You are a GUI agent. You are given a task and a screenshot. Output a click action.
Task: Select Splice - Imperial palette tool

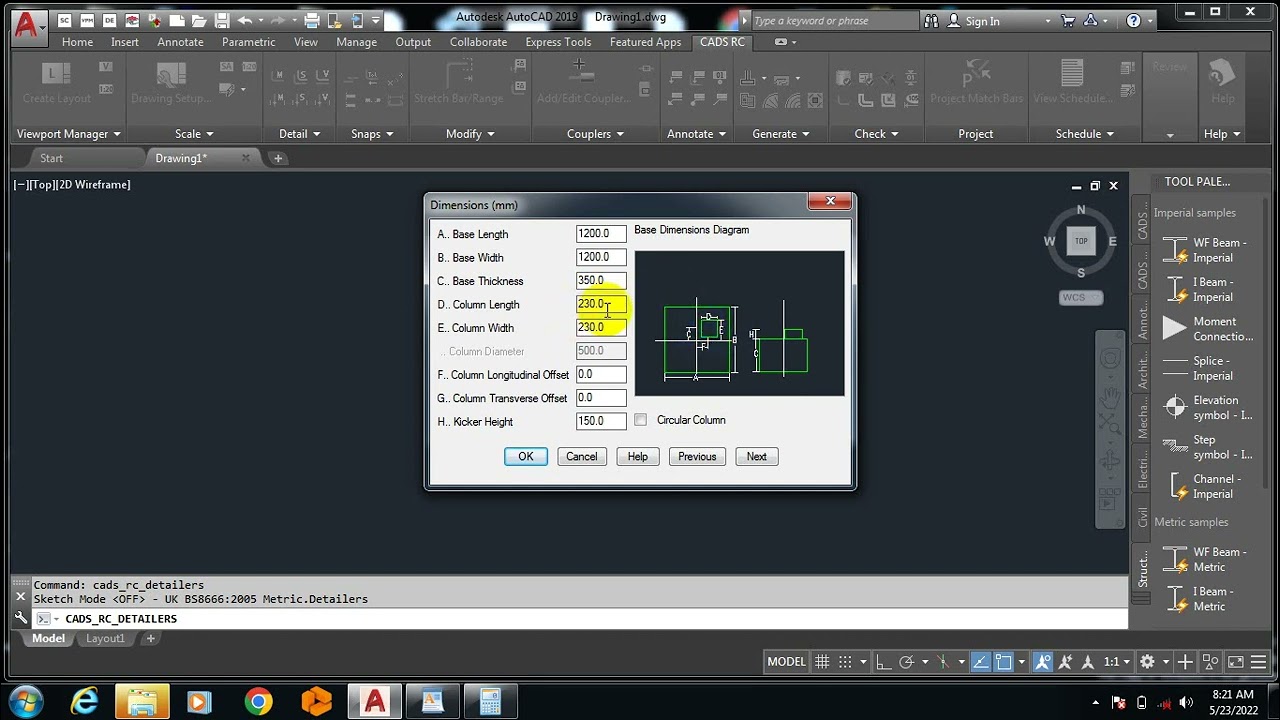click(1206, 368)
